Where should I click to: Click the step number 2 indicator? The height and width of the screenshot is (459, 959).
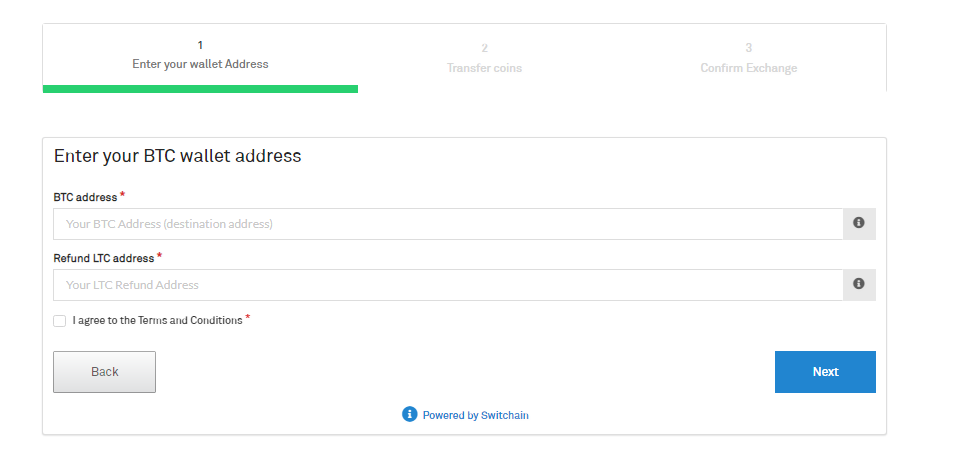484,48
